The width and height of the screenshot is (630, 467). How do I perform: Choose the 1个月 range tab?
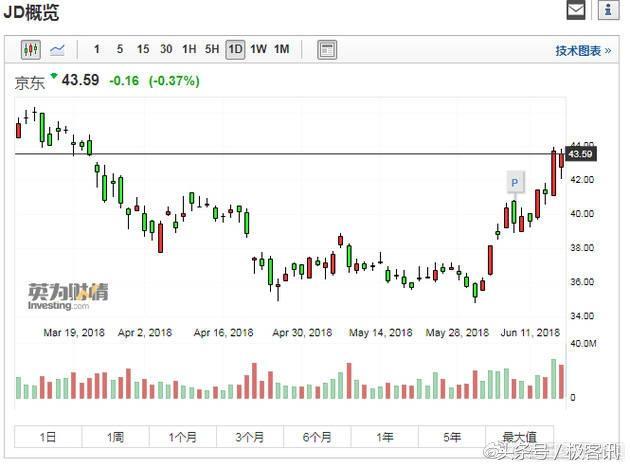[183, 436]
